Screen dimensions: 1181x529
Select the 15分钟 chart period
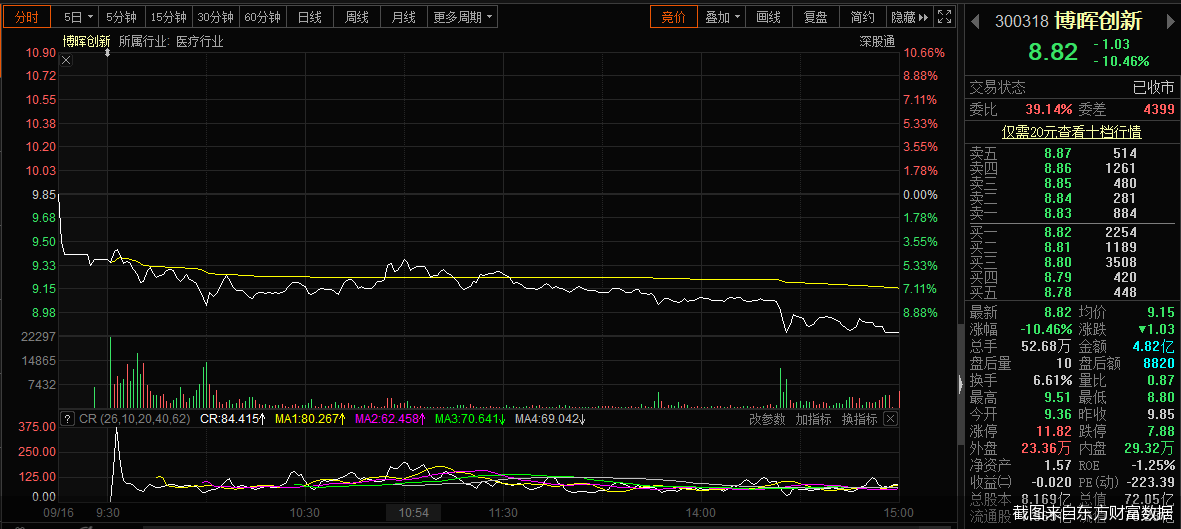pos(169,17)
